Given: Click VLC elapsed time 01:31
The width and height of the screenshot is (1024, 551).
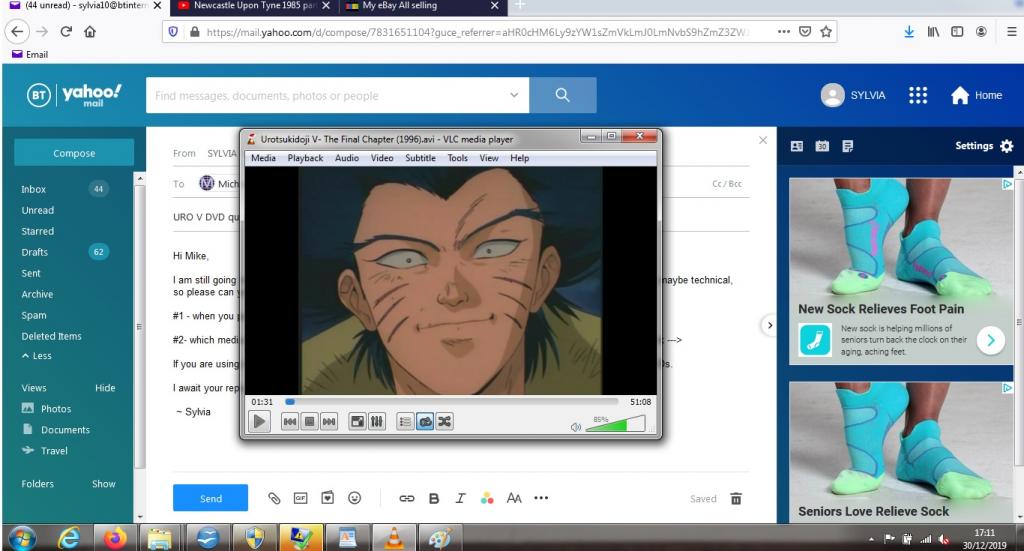Looking at the screenshot, I should point(262,402).
